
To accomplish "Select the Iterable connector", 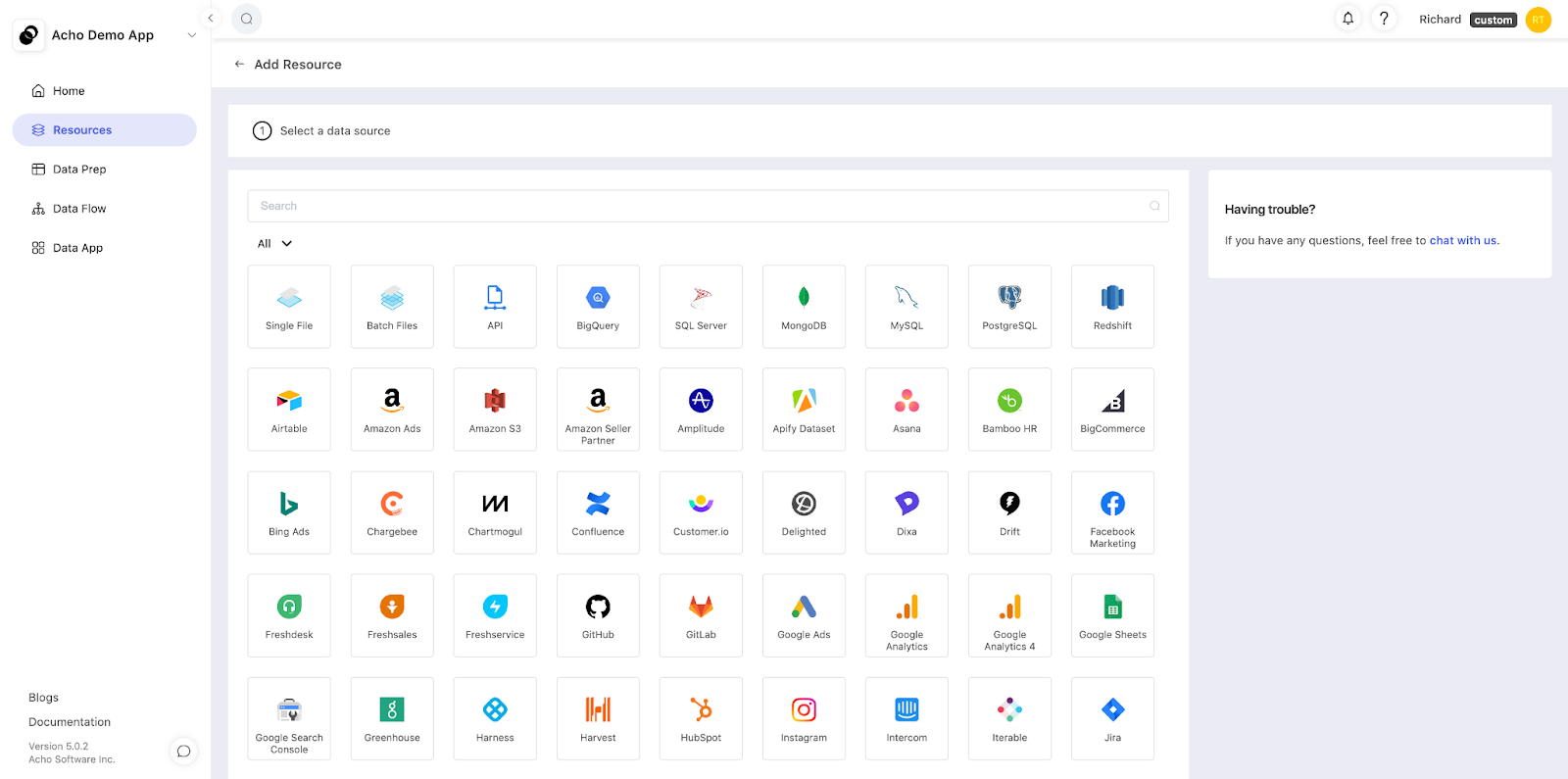I will 1009,718.
